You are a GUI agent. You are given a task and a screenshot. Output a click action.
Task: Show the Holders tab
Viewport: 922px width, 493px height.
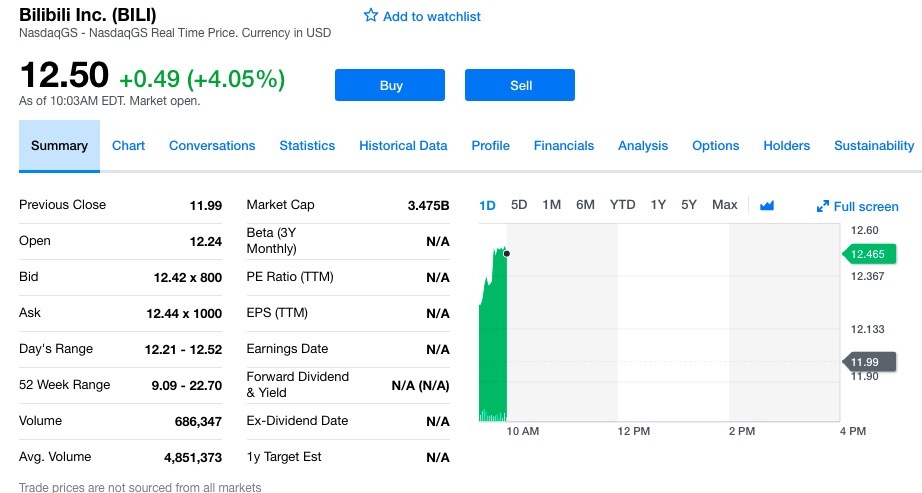[x=787, y=146]
